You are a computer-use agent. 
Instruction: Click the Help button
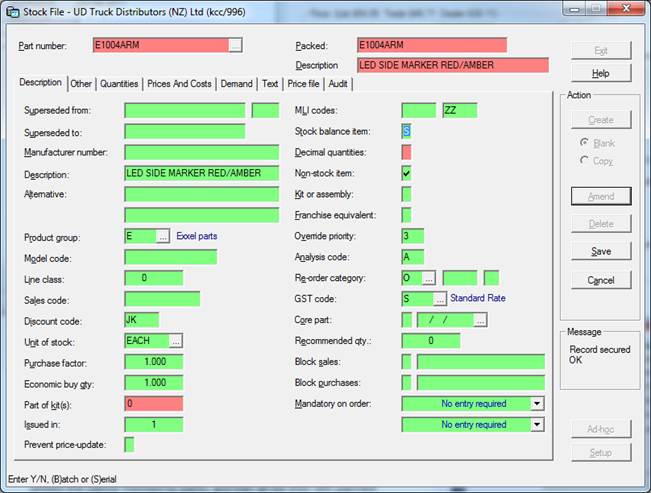click(x=601, y=74)
